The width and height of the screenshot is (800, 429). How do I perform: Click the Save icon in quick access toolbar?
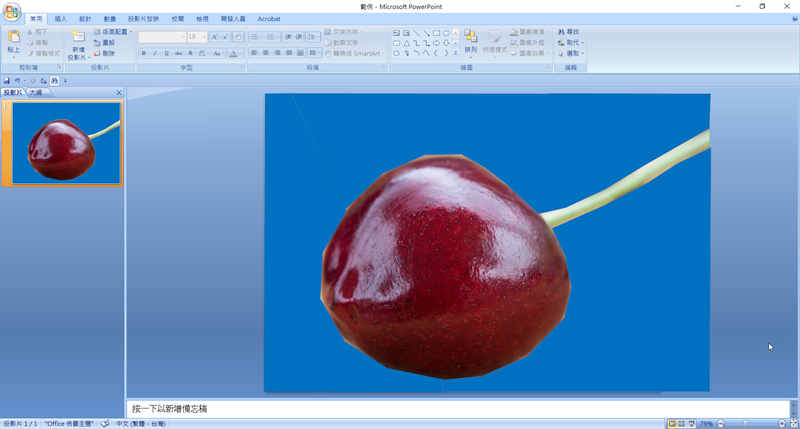7,80
